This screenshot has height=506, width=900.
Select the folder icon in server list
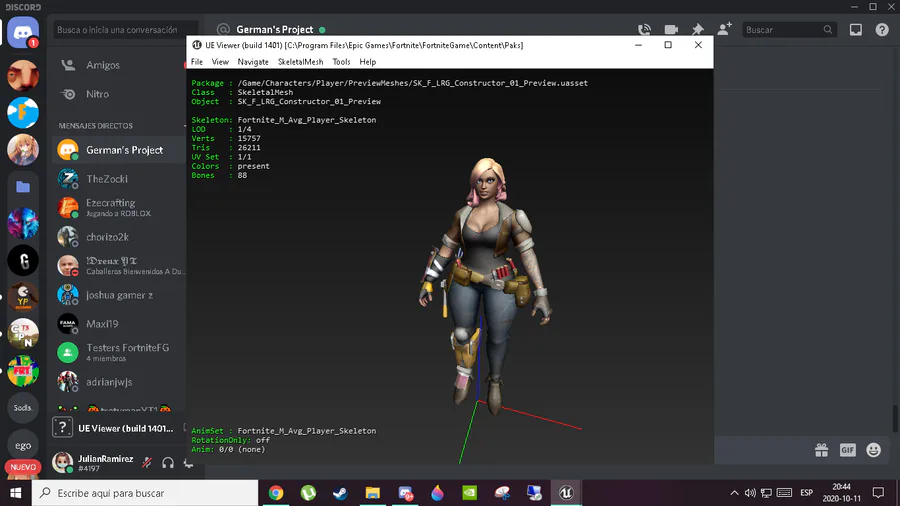click(23, 186)
